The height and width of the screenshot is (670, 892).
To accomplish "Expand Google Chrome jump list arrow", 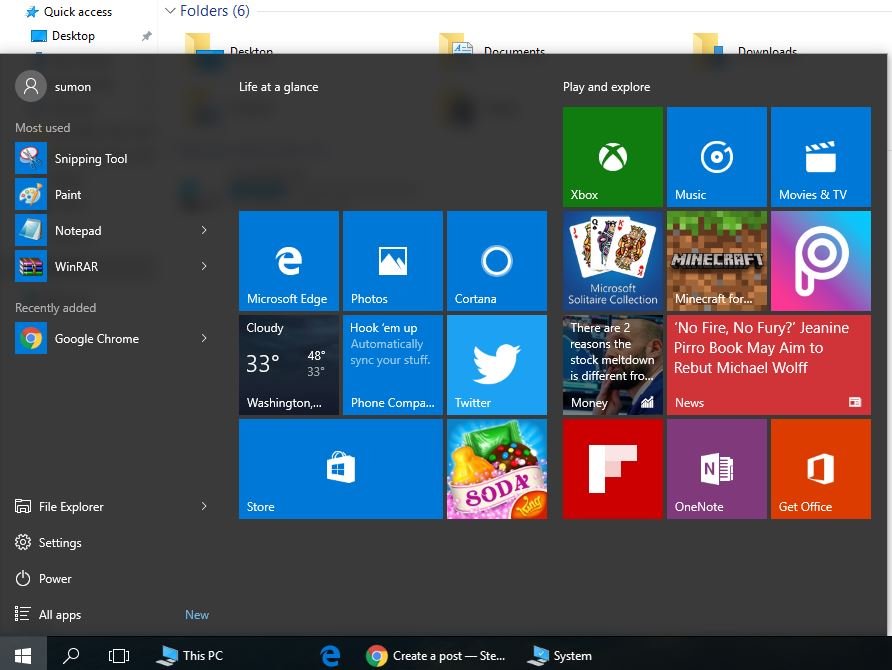I will pos(204,338).
